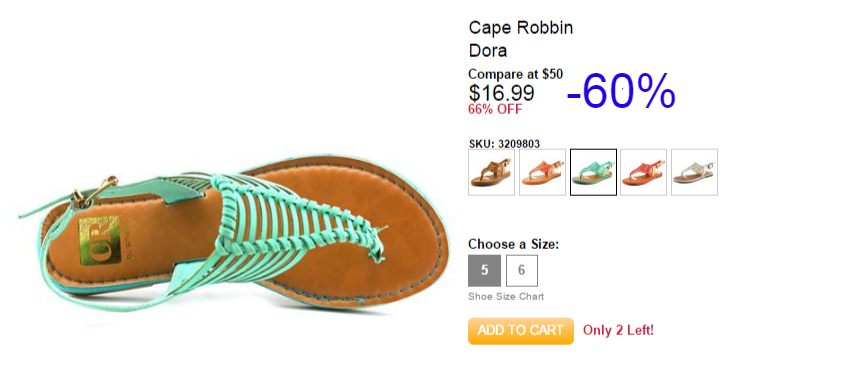Open the Shoe Size Chart link
This screenshot has width=850, height=372.
point(506,297)
